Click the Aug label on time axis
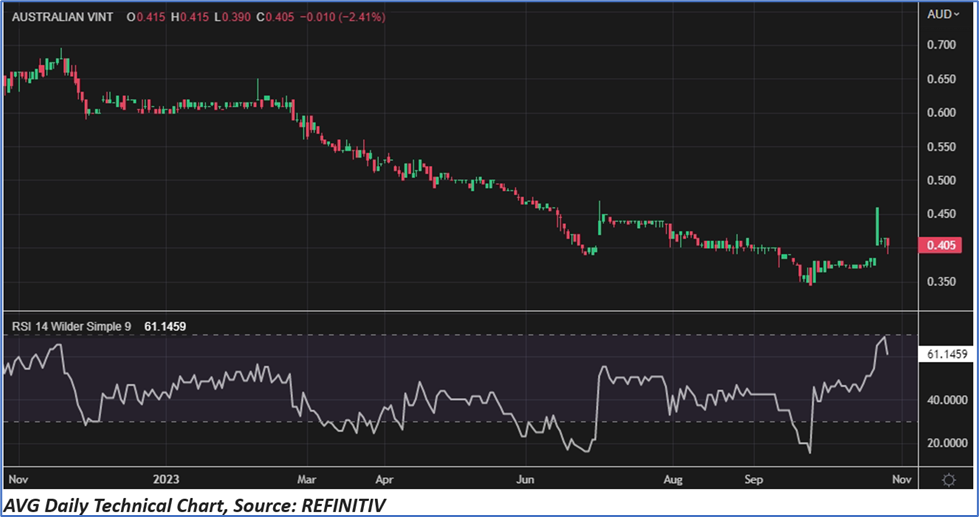This screenshot has height=517, width=979. [x=673, y=480]
